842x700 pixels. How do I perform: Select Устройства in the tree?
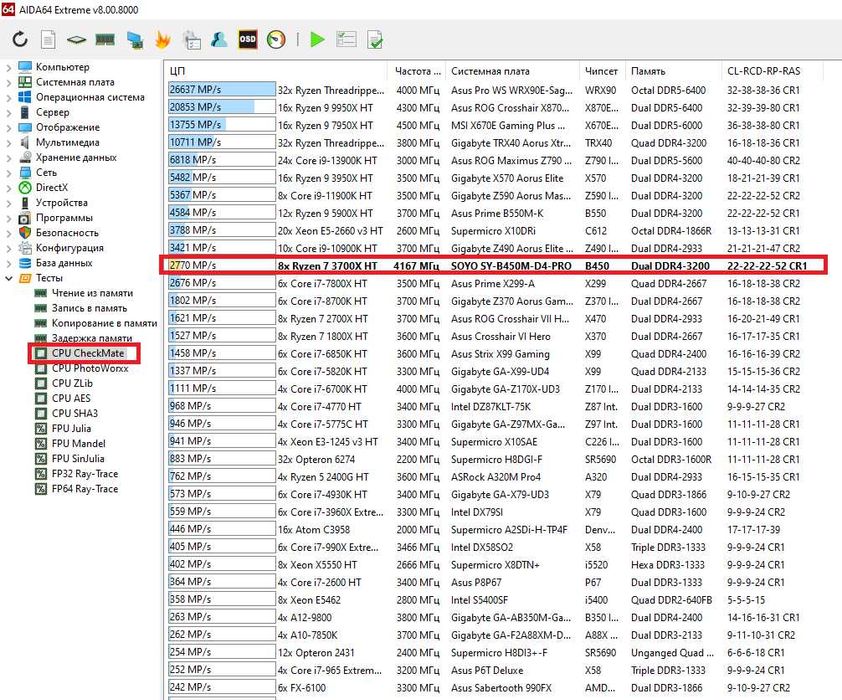coord(62,202)
